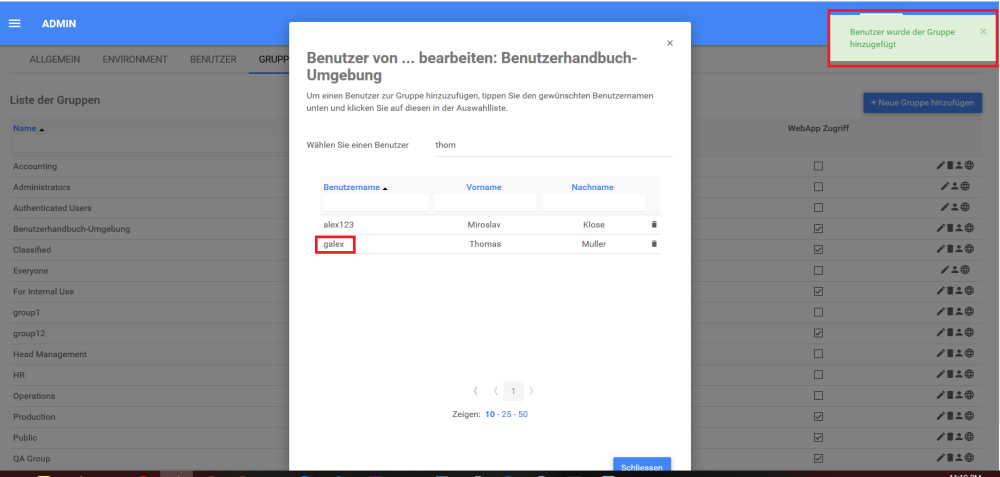Show 10 entries per page

tap(490, 414)
